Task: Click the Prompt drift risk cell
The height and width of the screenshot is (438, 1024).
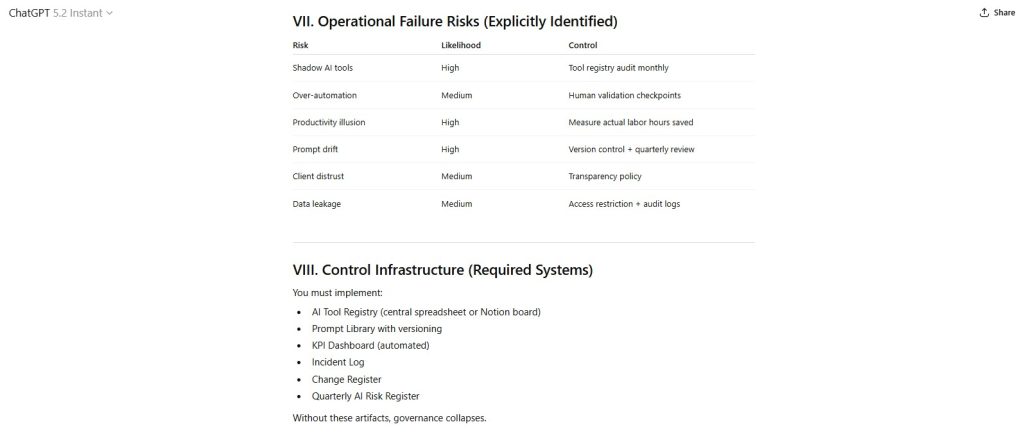Action: point(318,149)
